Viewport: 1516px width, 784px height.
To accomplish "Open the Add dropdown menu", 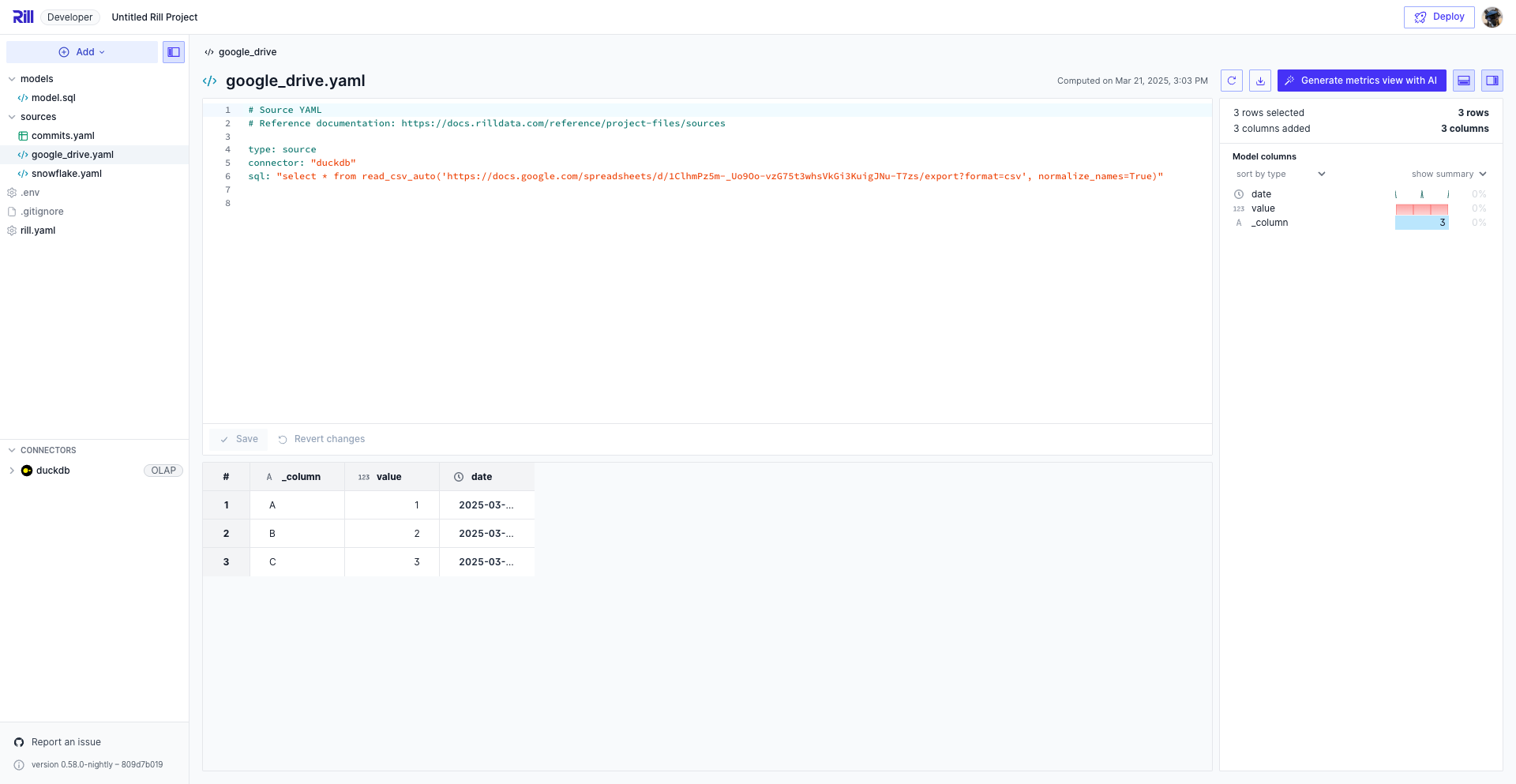I will [82, 52].
